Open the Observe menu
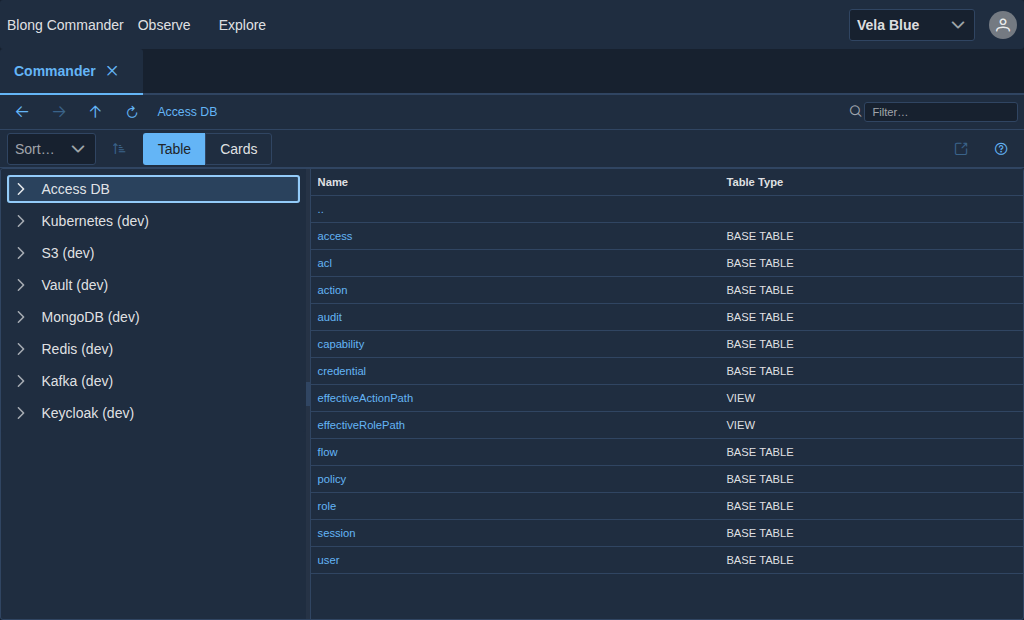Image resolution: width=1024 pixels, height=620 pixels. pyautogui.click(x=164, y=25)
